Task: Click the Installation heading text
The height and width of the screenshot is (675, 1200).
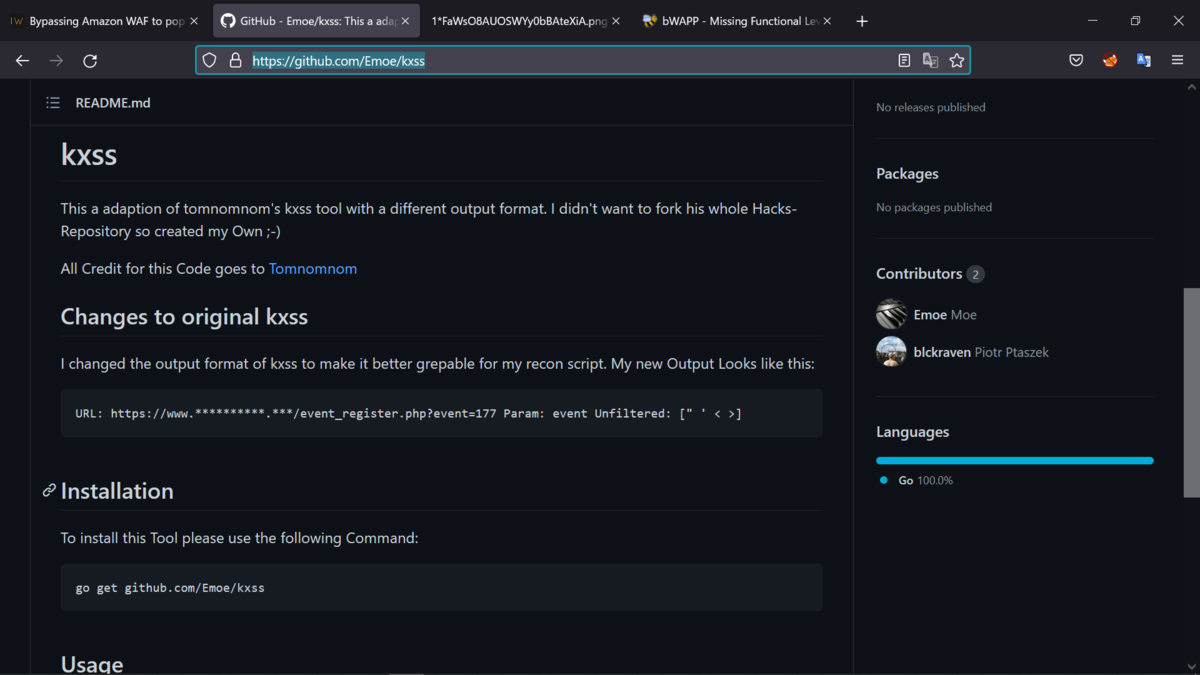Action: click(117, 491)
